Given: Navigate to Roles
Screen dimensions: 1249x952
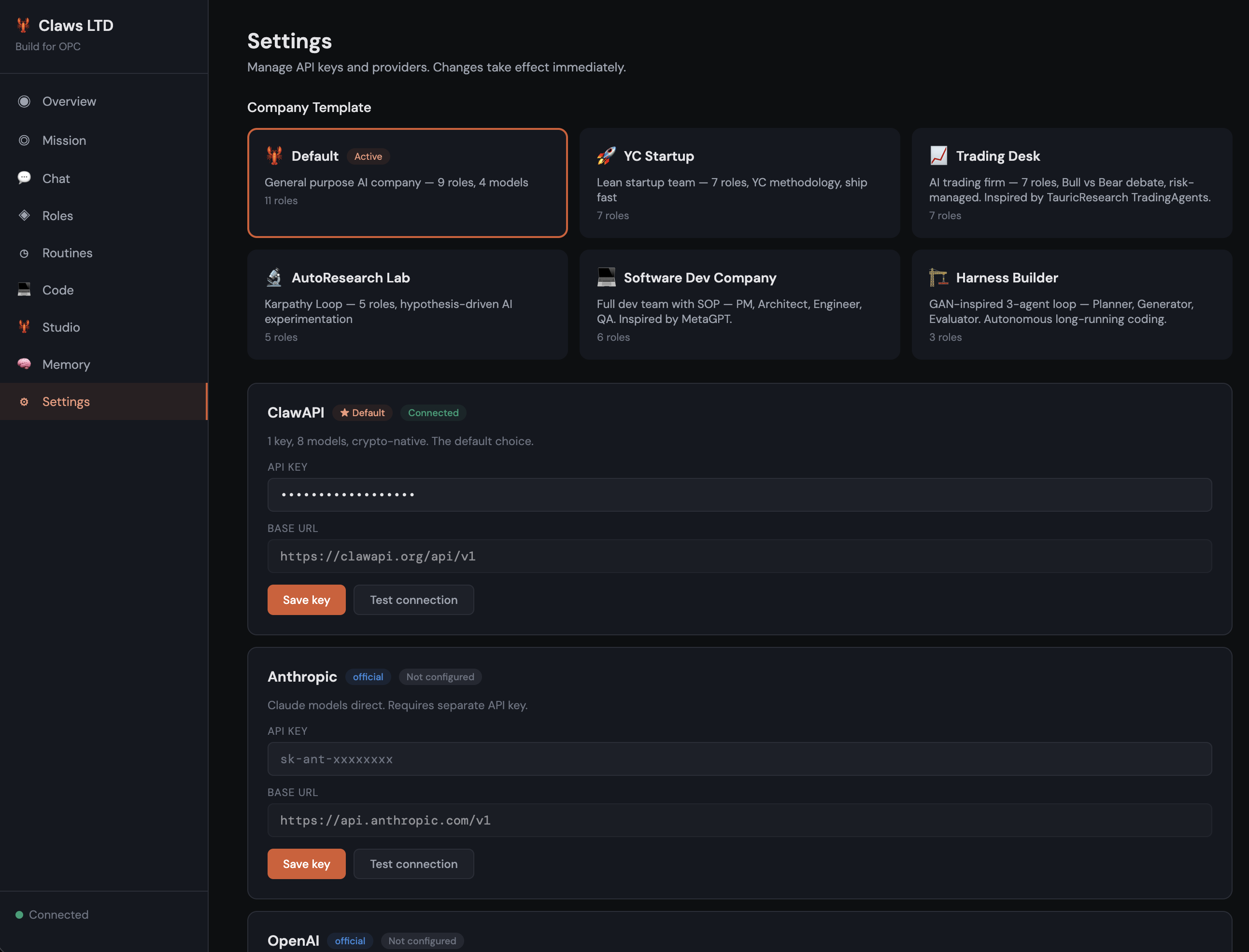Looking at the screenshot, I should 104,216.
